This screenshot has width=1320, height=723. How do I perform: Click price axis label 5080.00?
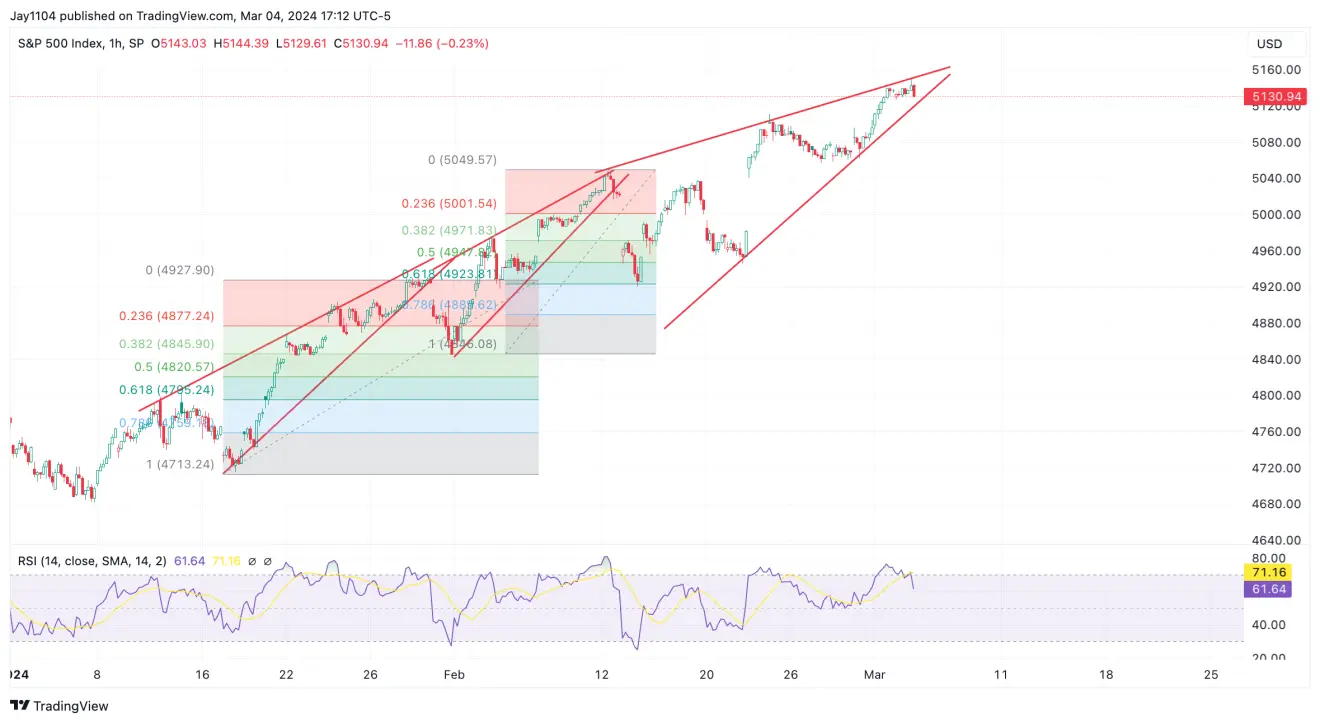click(1276, 142)
